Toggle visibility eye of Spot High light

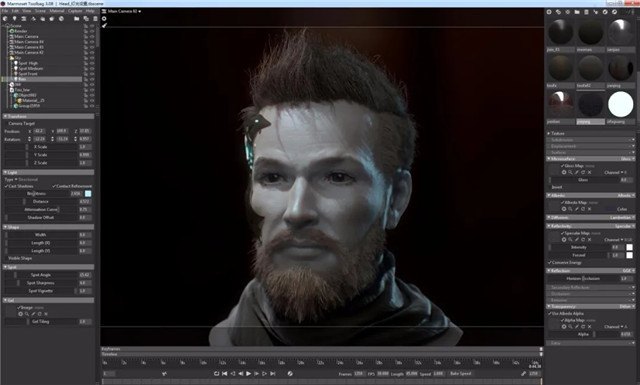coord(92,63)
